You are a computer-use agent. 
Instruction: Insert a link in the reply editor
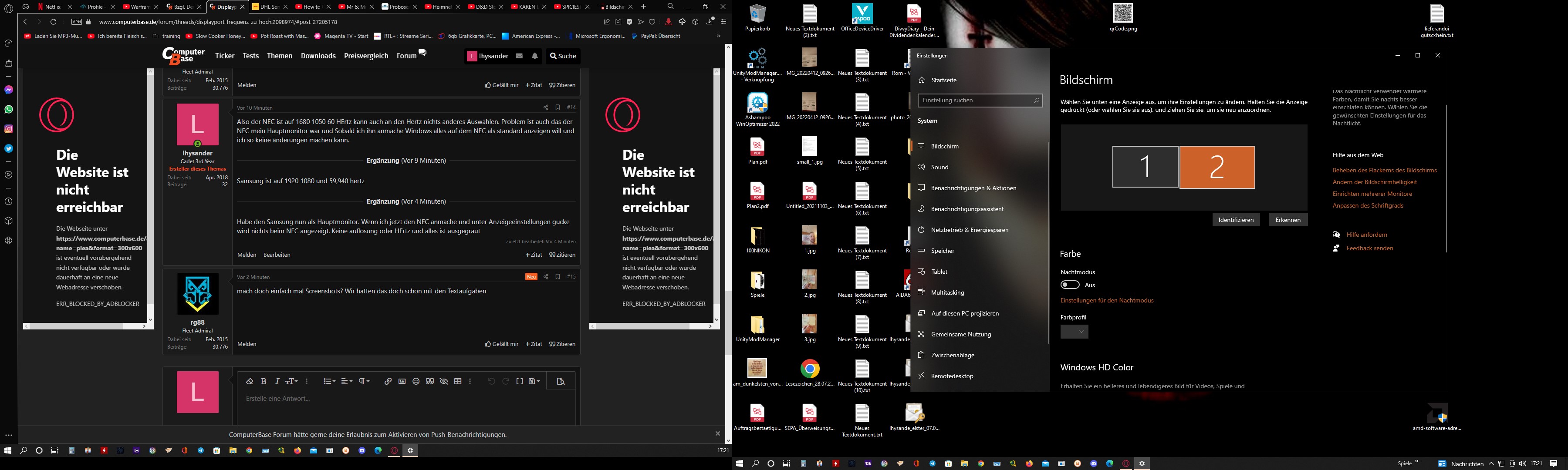click(x=388, y=381)
